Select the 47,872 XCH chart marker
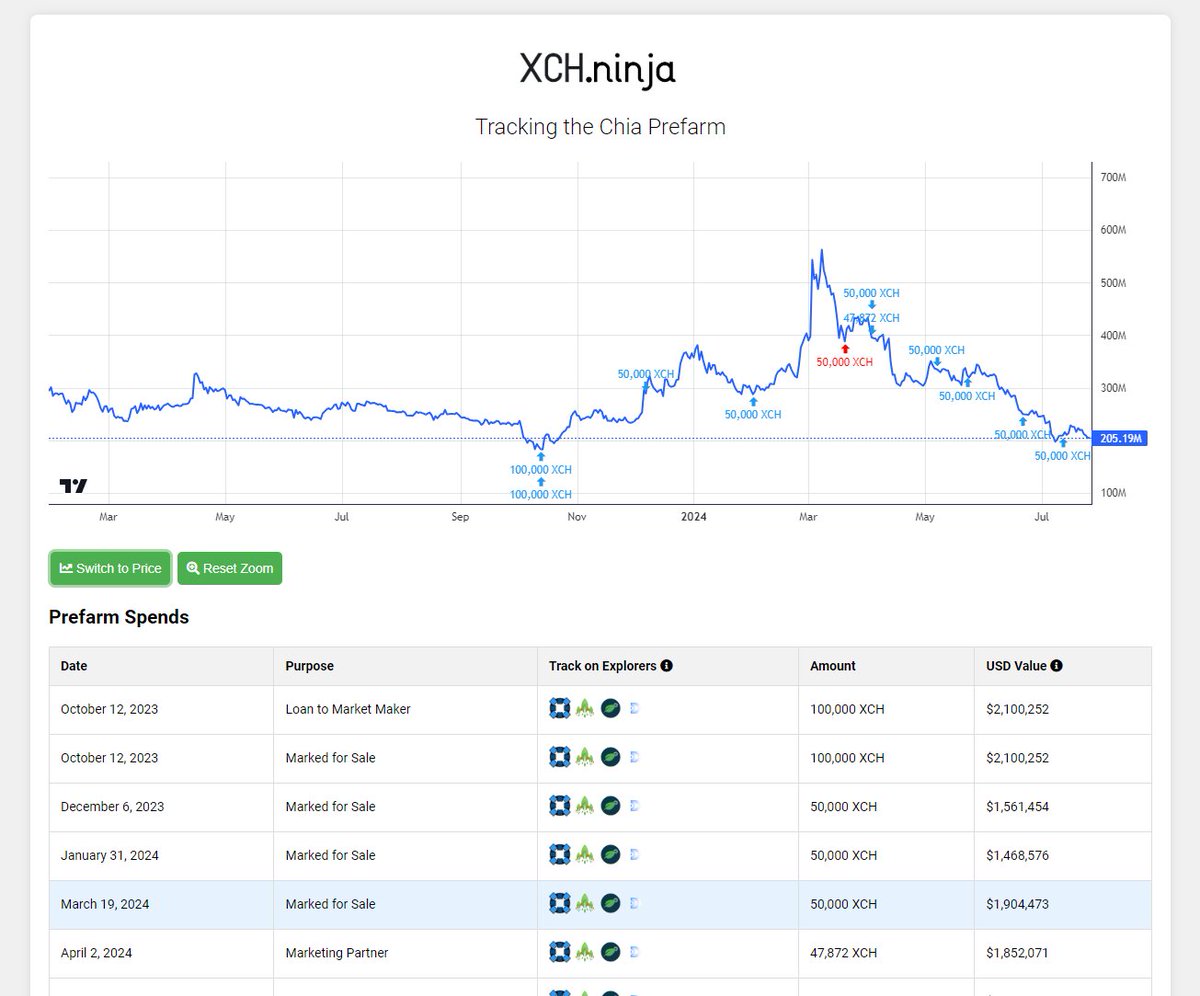The height and width of the screenshot is (996, 1200). pos(871,318)
